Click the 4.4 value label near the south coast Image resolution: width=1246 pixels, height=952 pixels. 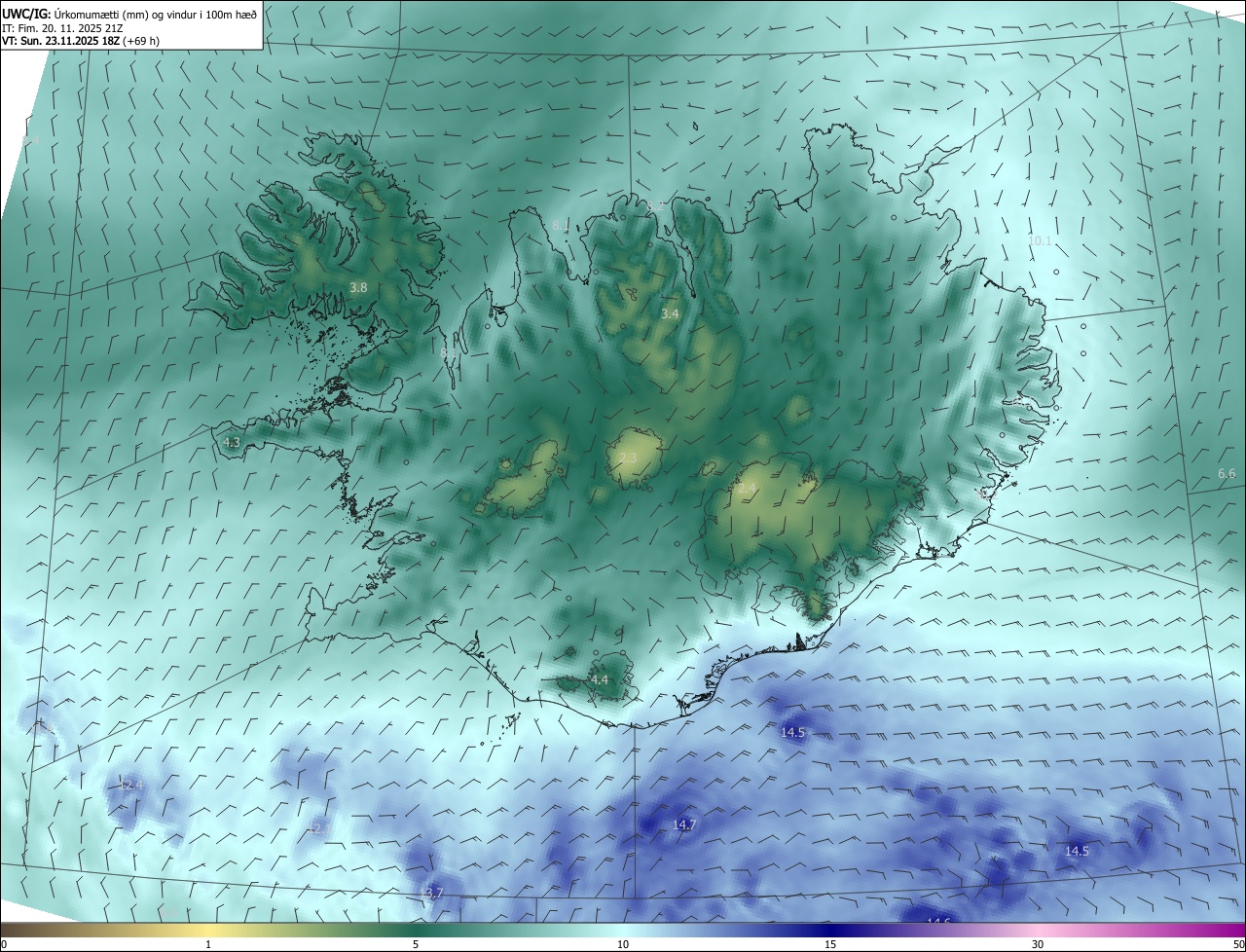coord(600,679)
